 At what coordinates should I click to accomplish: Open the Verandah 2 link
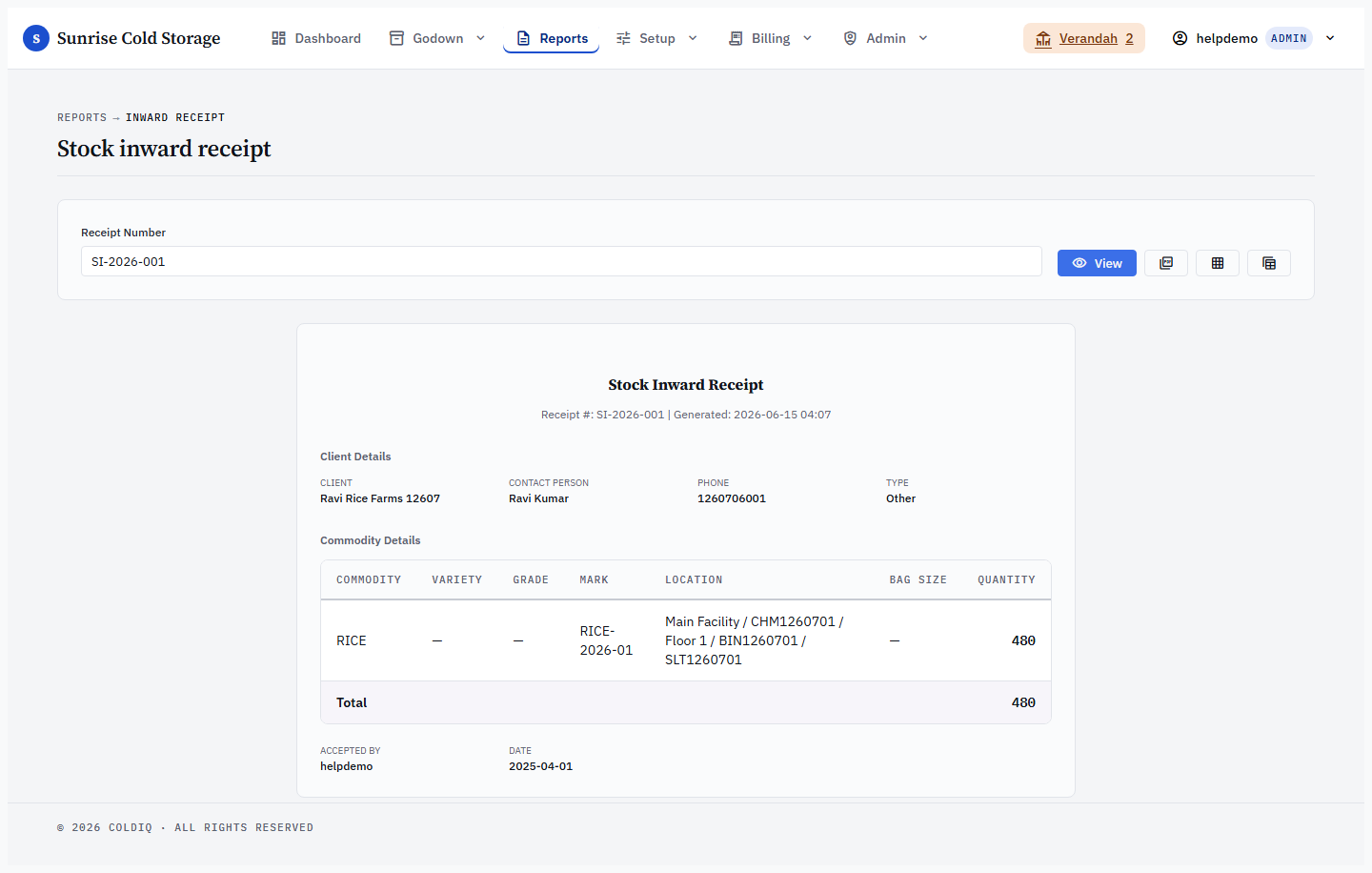click(x=1096, y=38)
